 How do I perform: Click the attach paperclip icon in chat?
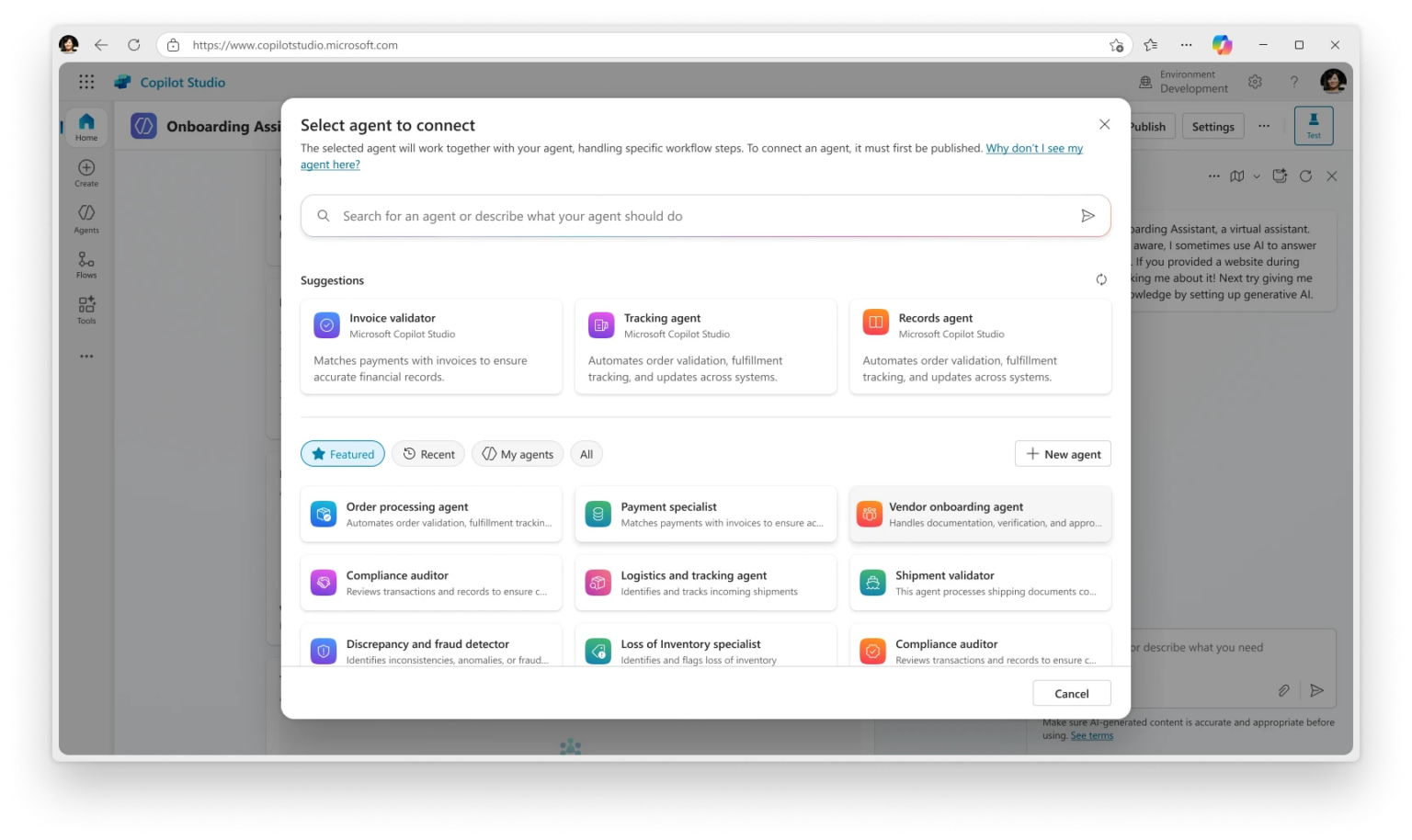click(1283, 690)
